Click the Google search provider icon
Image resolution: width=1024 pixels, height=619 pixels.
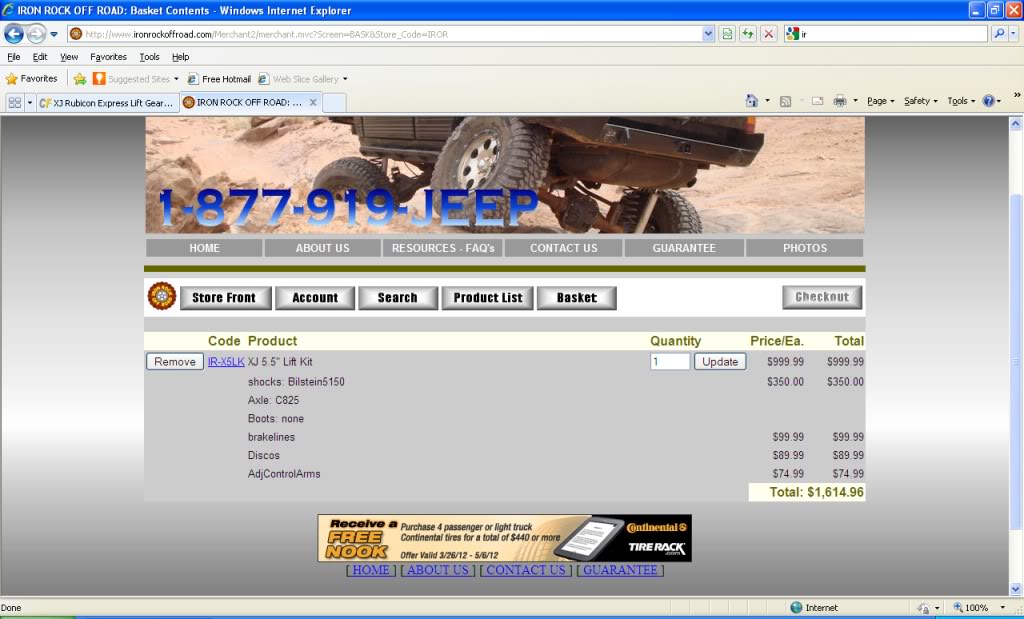tap(792, 34)
